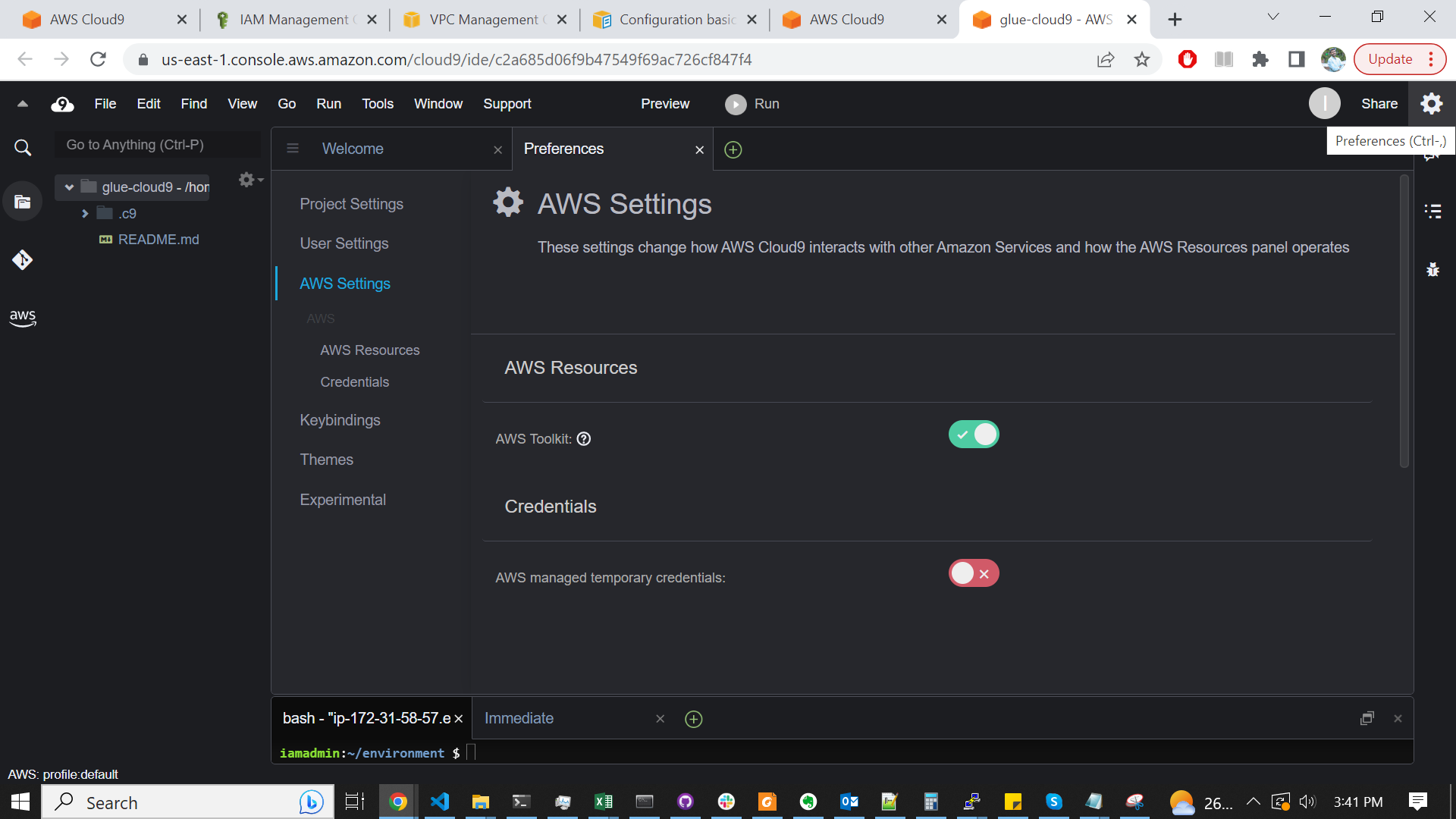Image resolution: width=1456 pixels, height=819 pixels.
Task: Close the bash terminal tab
Action: (458, 719)
